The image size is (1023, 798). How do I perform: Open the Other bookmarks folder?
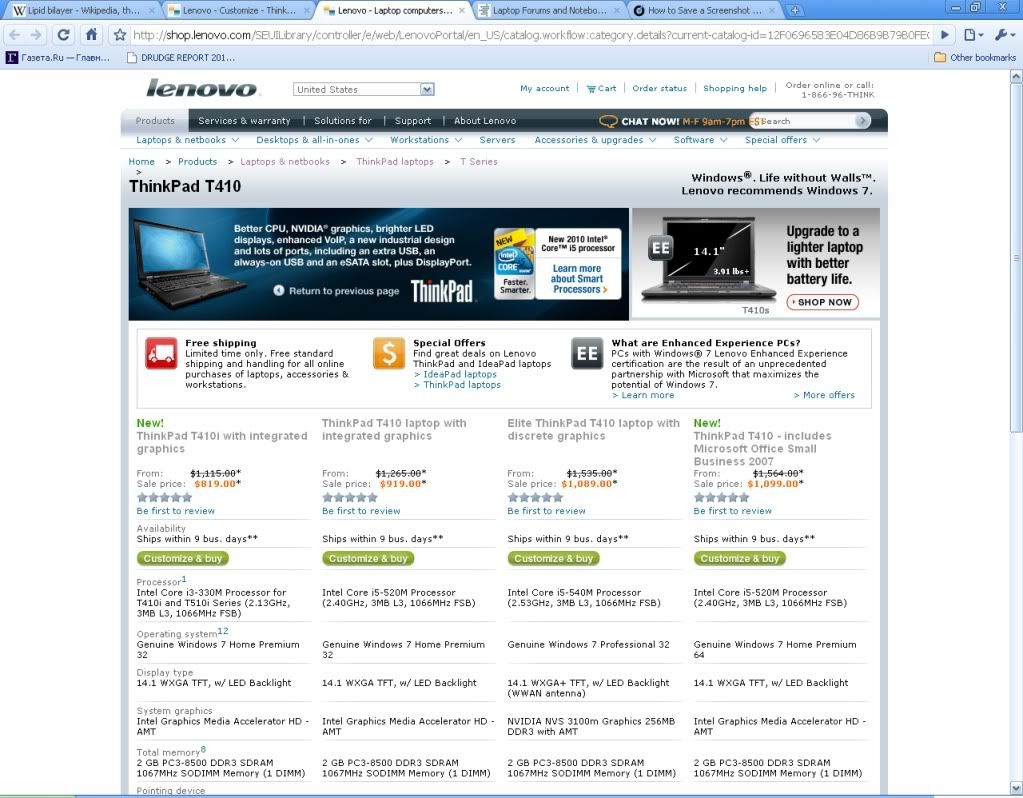click(x=975, y=57)
